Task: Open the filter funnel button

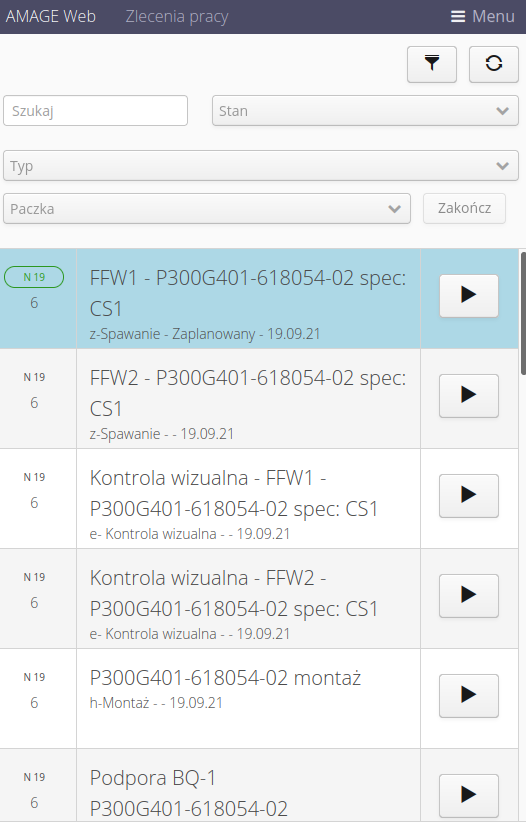Action: tap(432, 64)
